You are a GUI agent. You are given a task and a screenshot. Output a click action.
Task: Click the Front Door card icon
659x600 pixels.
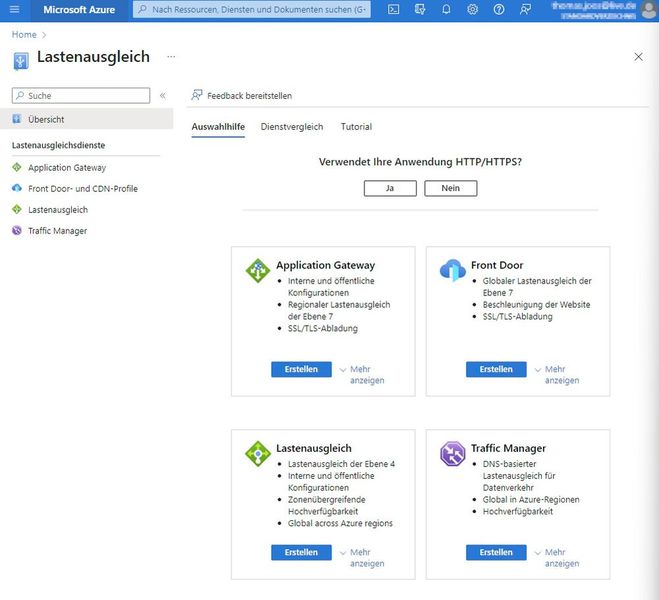pyautogui.click(x=453, y=270)
